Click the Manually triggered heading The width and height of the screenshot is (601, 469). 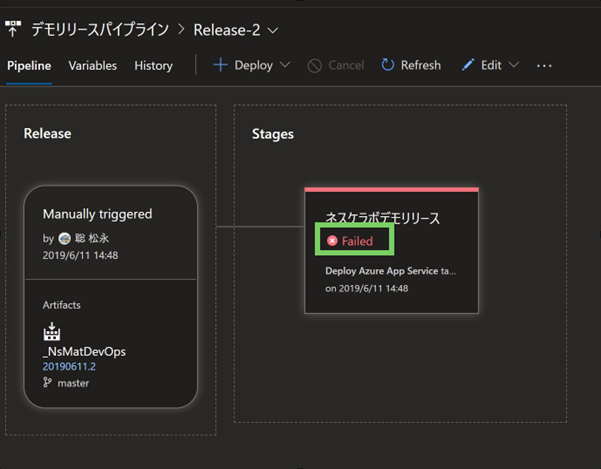pos(97,214)
